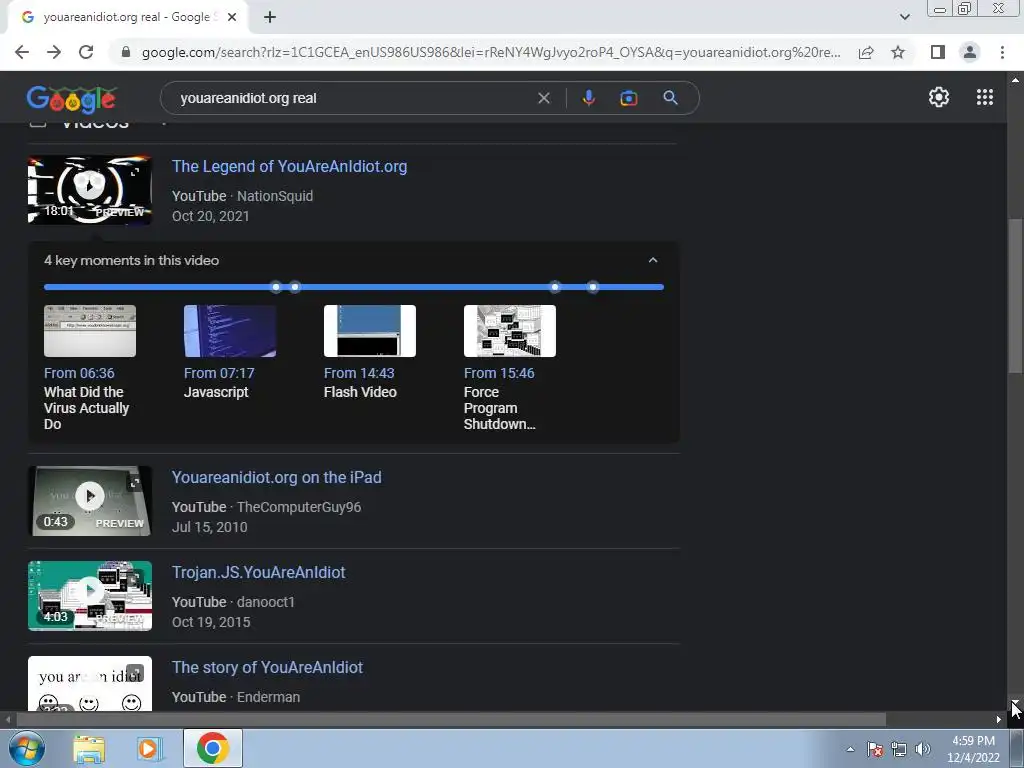Image resolution: width=1024 pixels, height=768 pixels.
Task: Open the network tray icon
Action: click(x=899, y=749)
